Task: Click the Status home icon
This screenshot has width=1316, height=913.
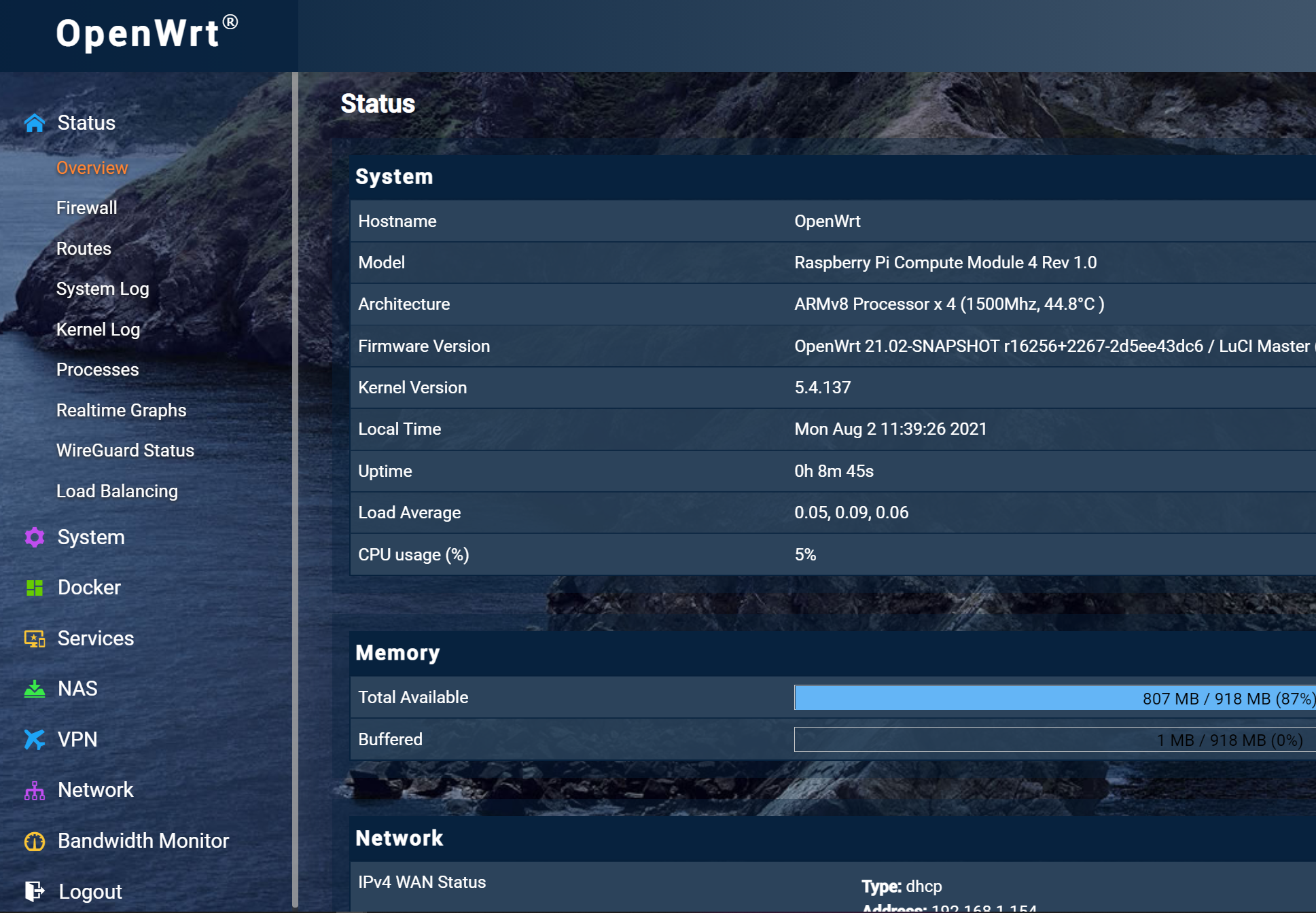Action: (35, 123)
